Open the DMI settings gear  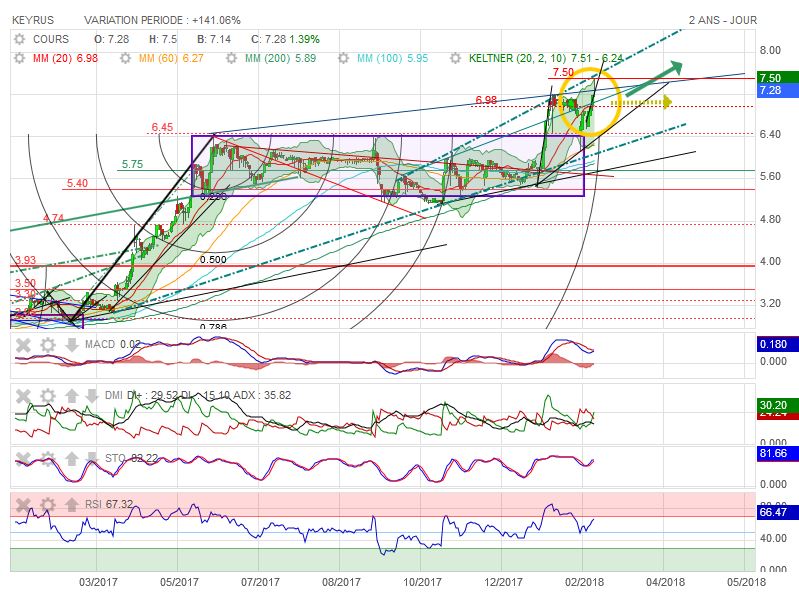tap(47, 396)
